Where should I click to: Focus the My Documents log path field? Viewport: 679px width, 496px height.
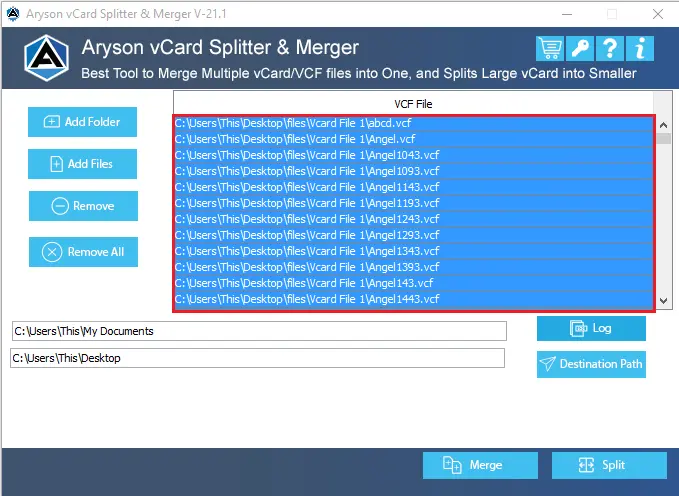pyautogui.click(x=259, y=331)
